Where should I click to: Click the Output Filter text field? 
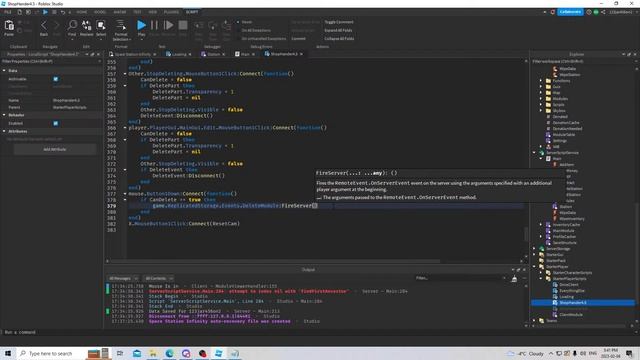point(460,278)
